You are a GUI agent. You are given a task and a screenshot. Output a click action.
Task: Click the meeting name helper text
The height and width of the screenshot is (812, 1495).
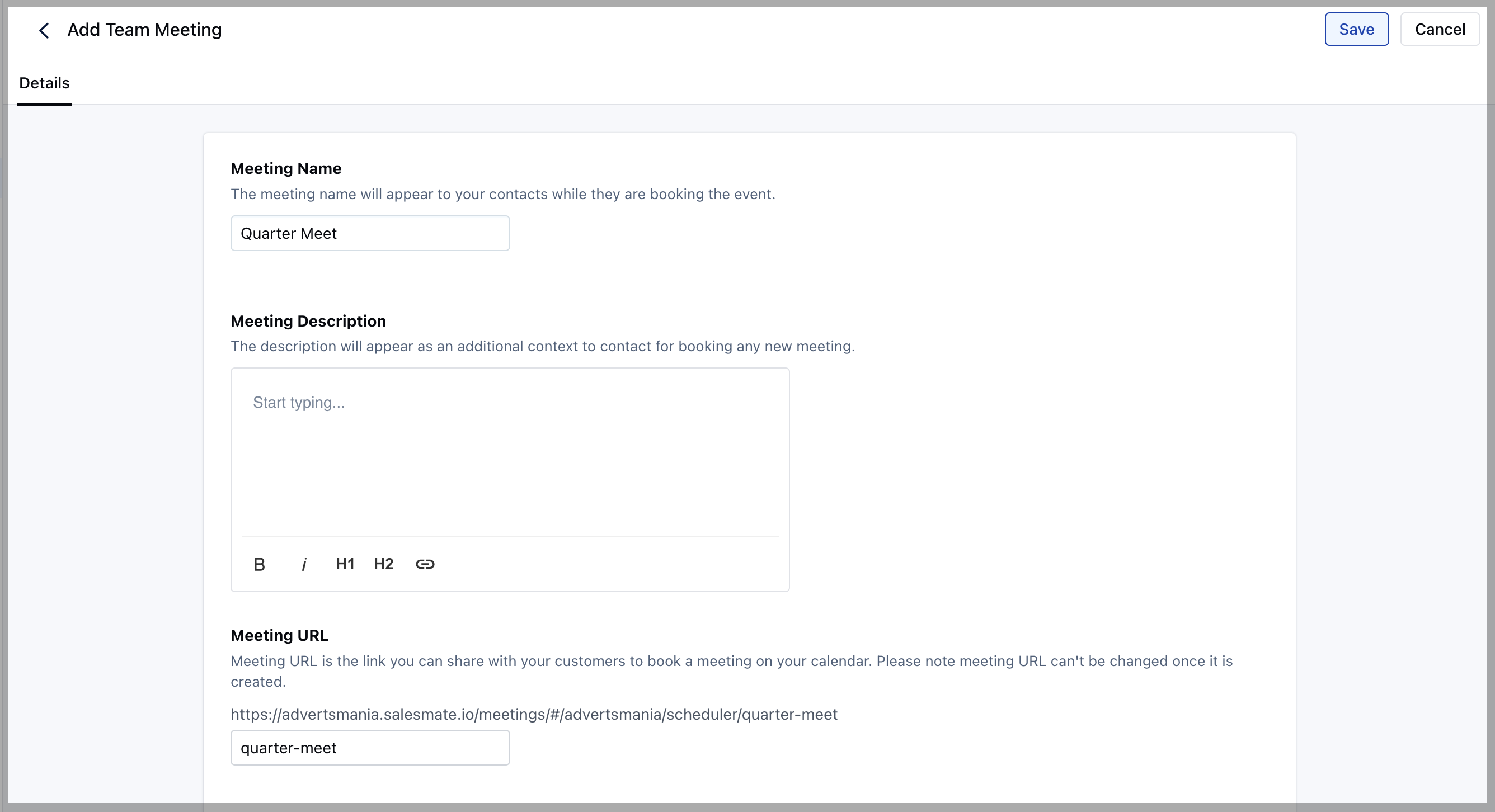(x=502, y=193)
